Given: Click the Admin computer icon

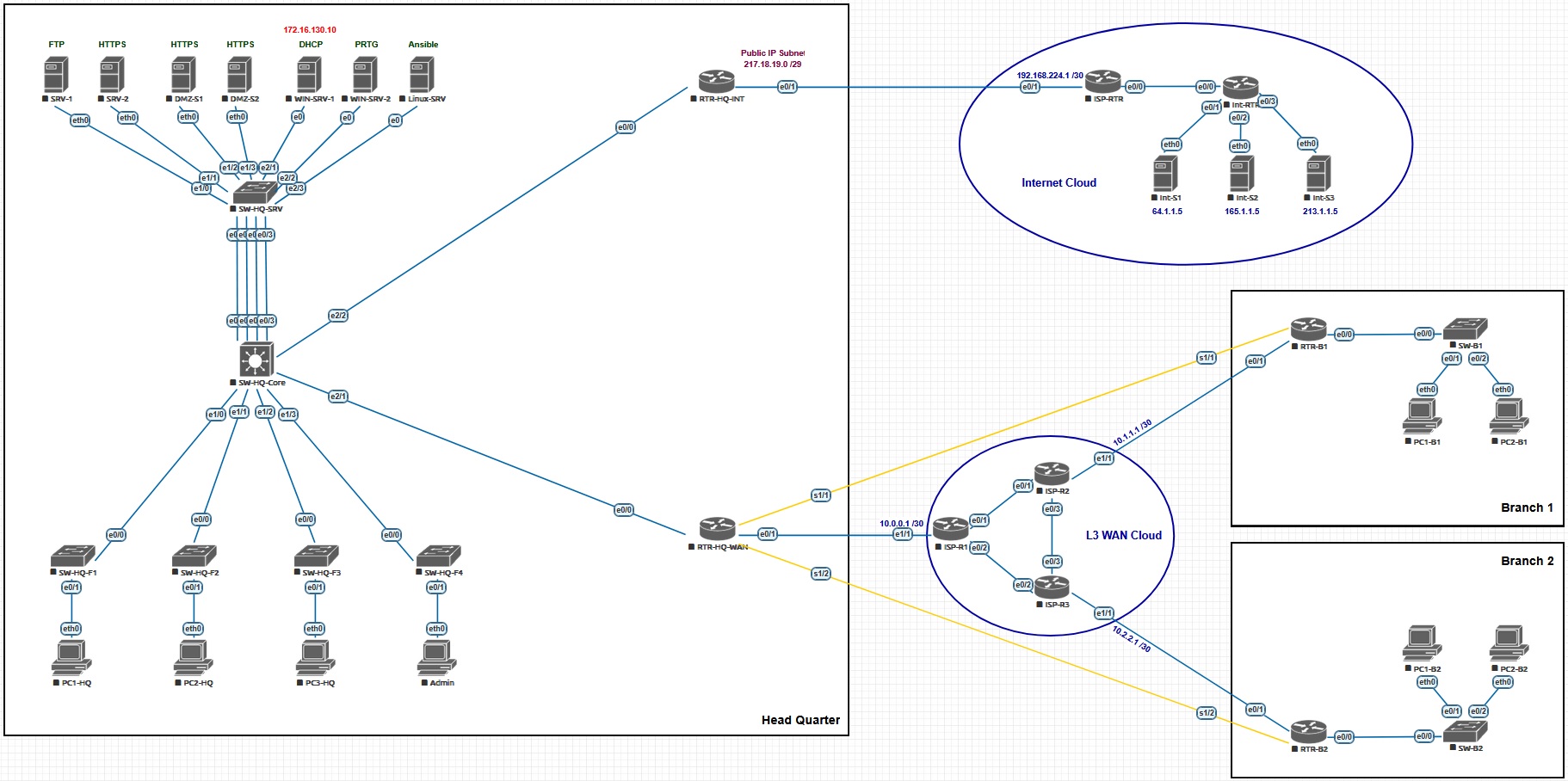Looking at the screenshot, I should point(436,658).
